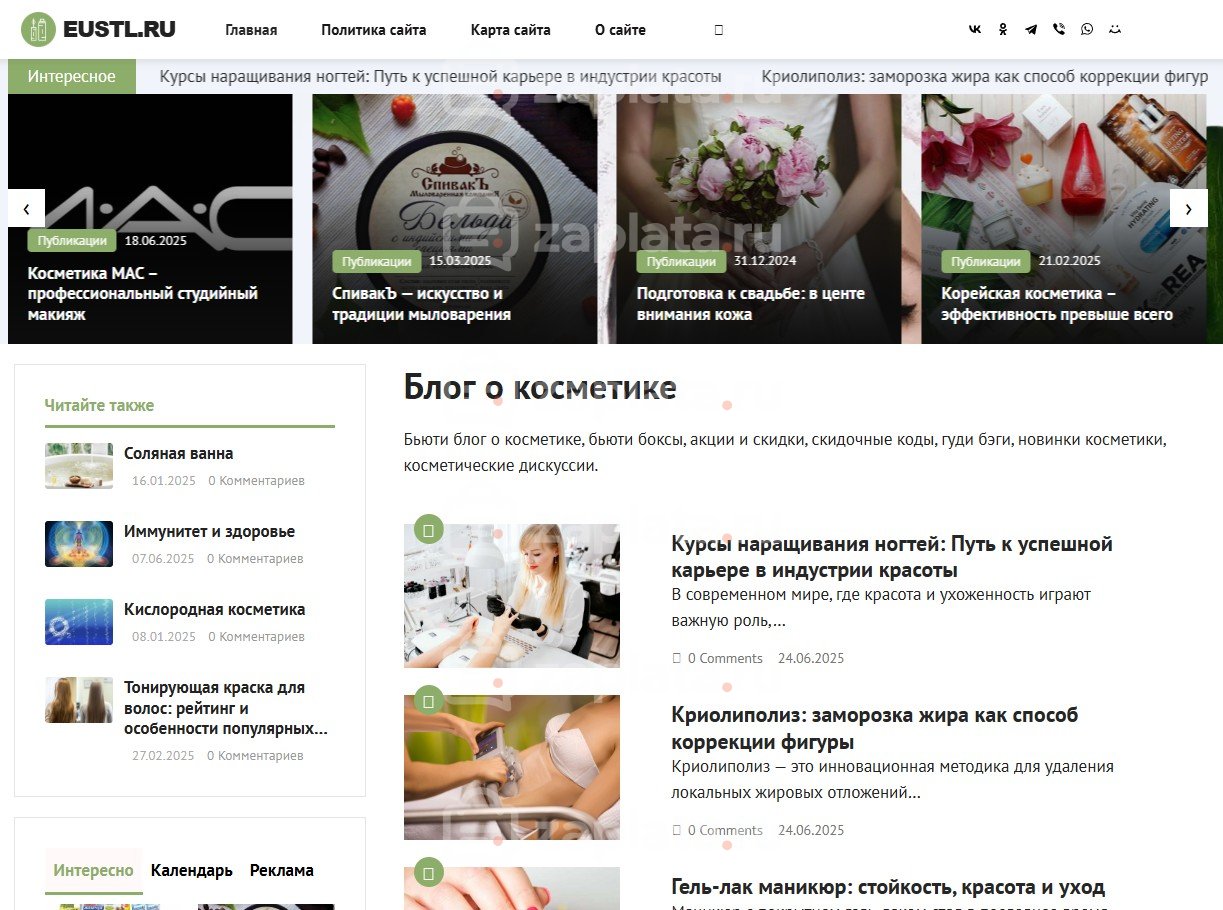
Task: Click 0 Comments under nail courses post
Action: click(x=725, y=658)
